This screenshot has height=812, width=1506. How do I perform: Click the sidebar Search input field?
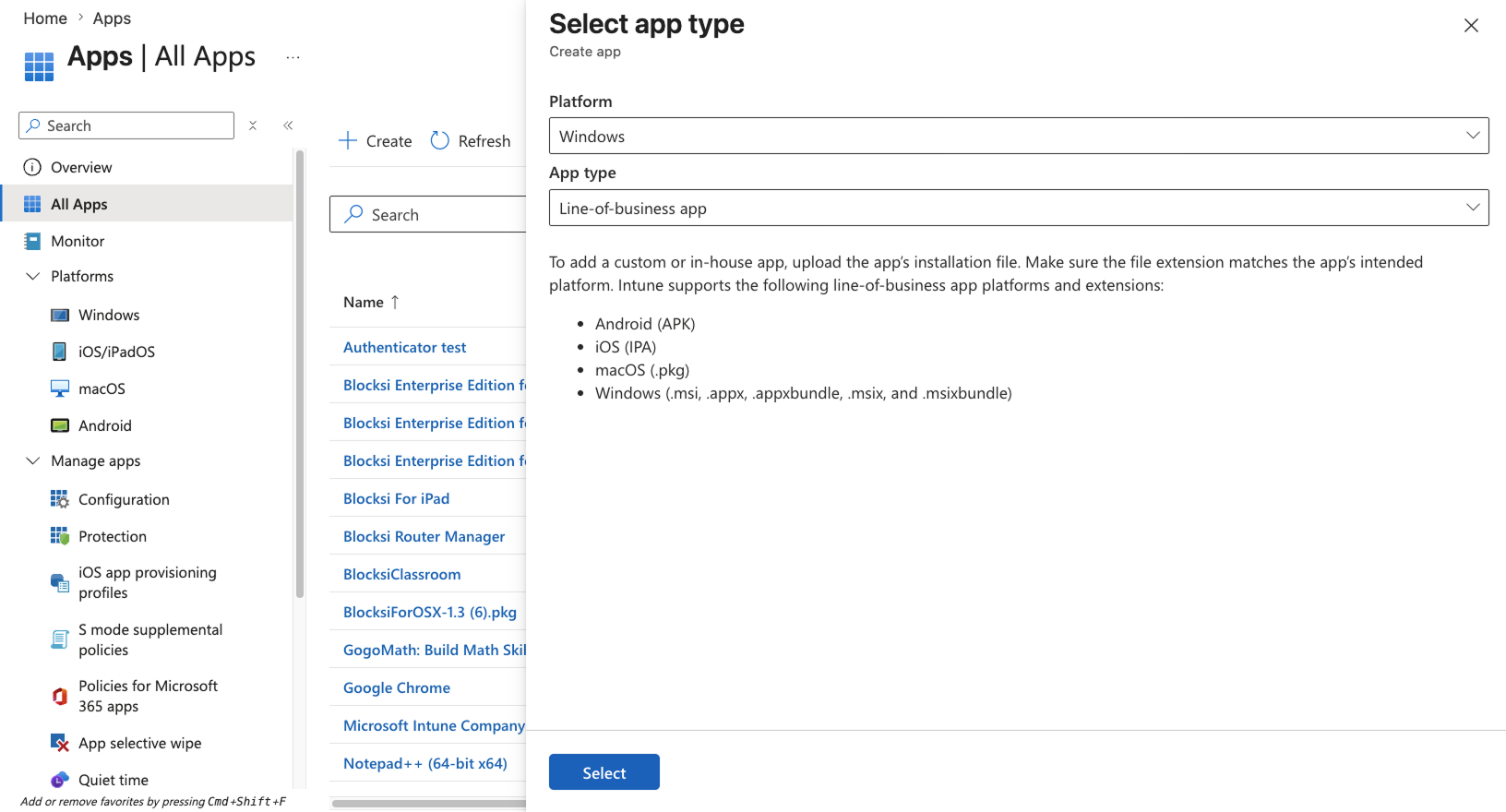coord(126,125)
